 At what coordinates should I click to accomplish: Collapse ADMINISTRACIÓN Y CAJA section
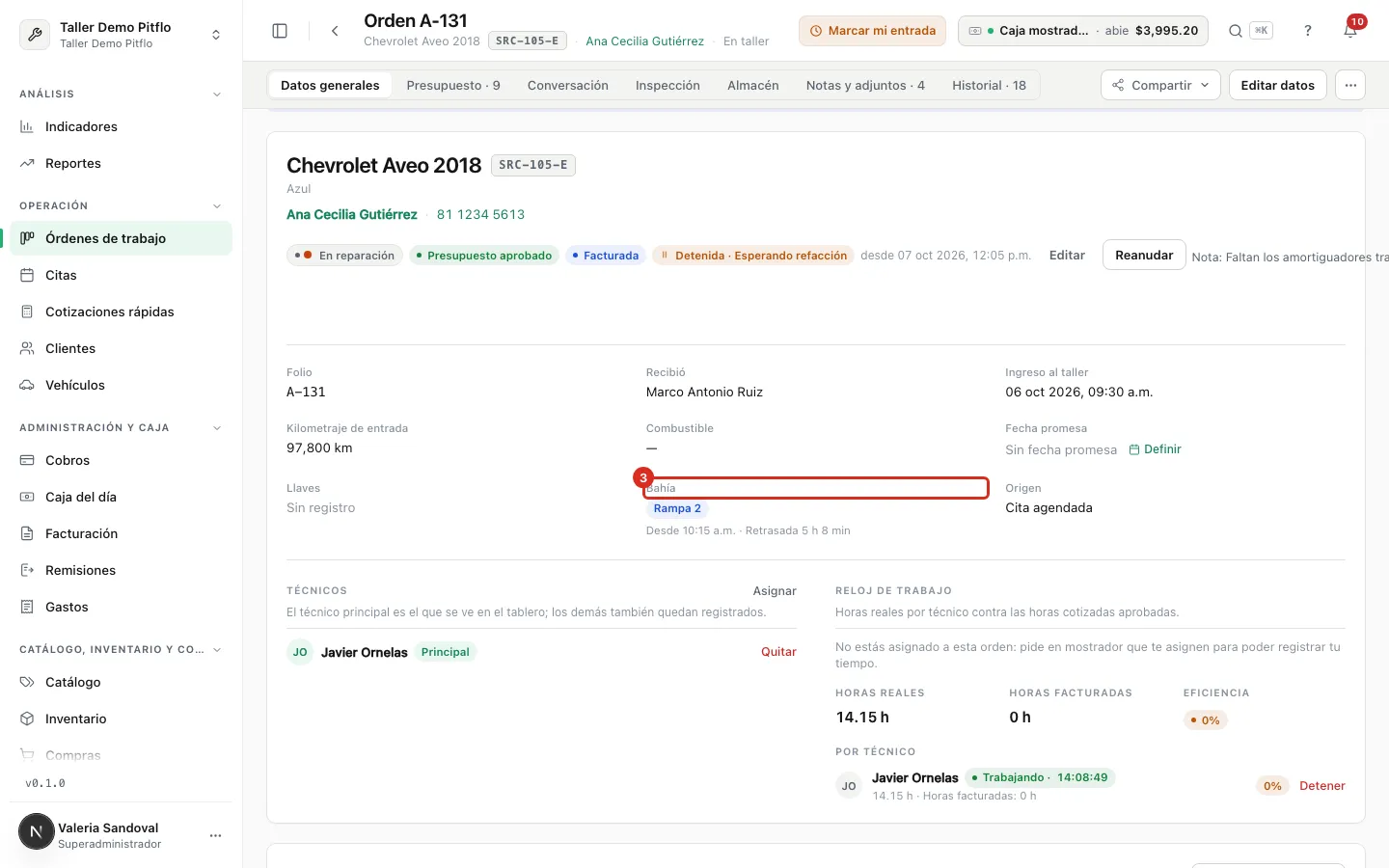[217, 428]
